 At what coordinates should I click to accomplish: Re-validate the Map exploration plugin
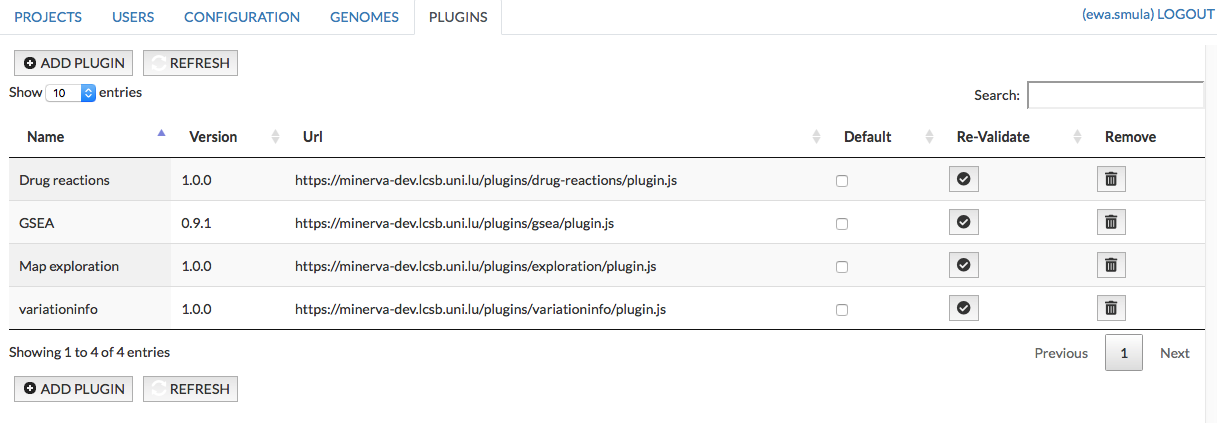963,265
